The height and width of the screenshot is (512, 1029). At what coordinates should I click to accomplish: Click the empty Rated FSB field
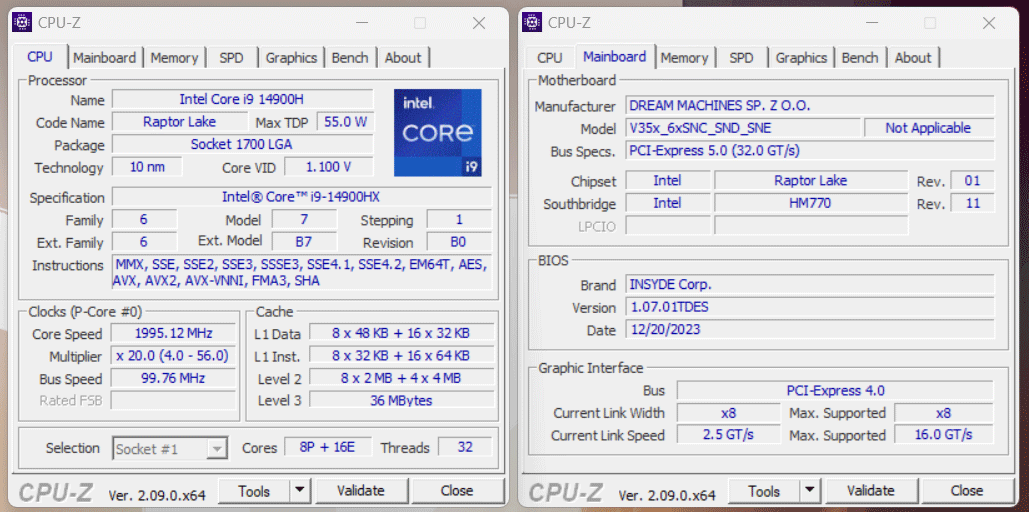click(x=173, y=400)
